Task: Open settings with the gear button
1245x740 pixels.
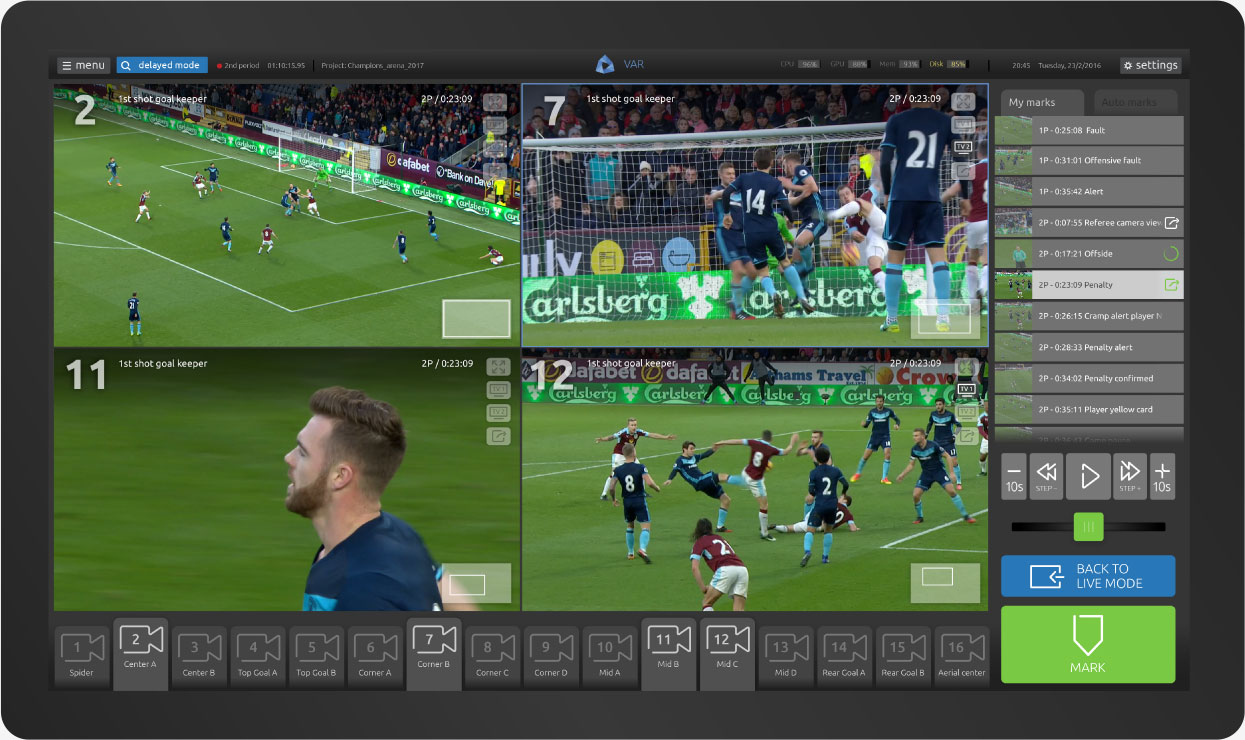Action: (x=1150, y=65)
